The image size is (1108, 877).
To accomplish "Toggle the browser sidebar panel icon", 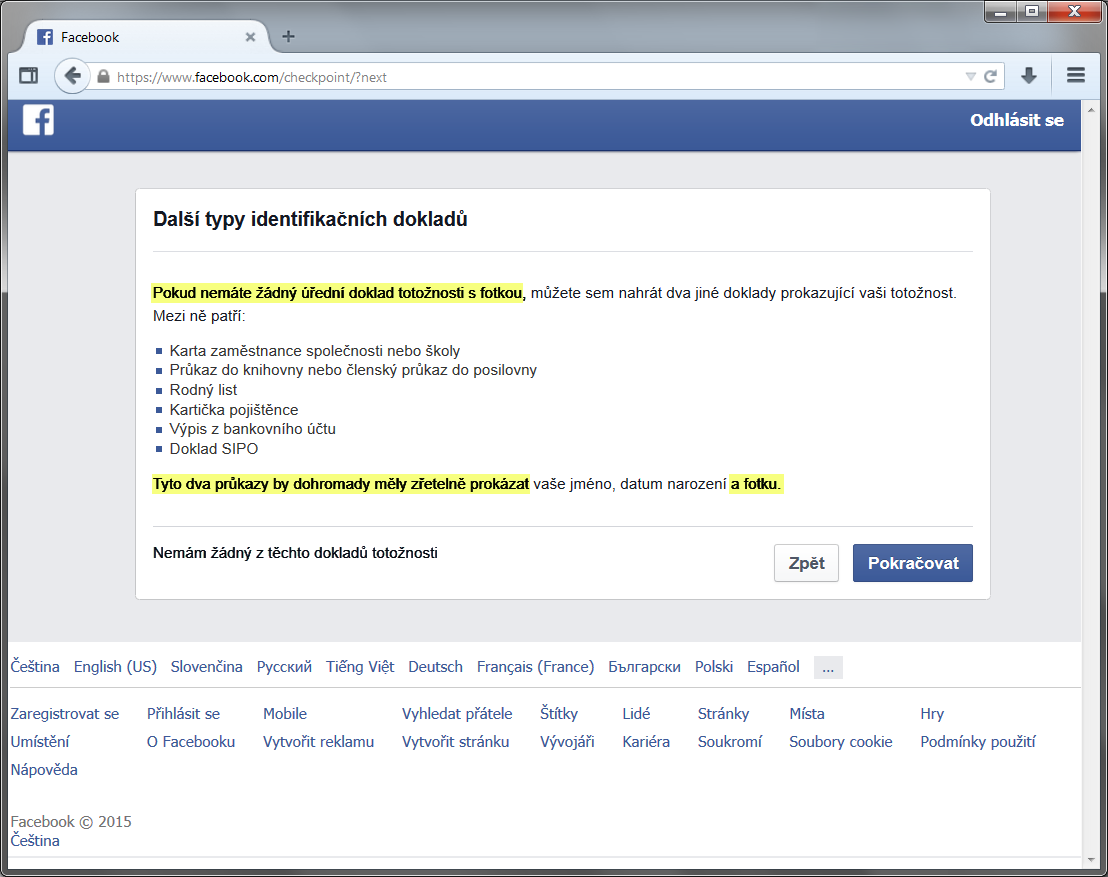I will (29, 76).
